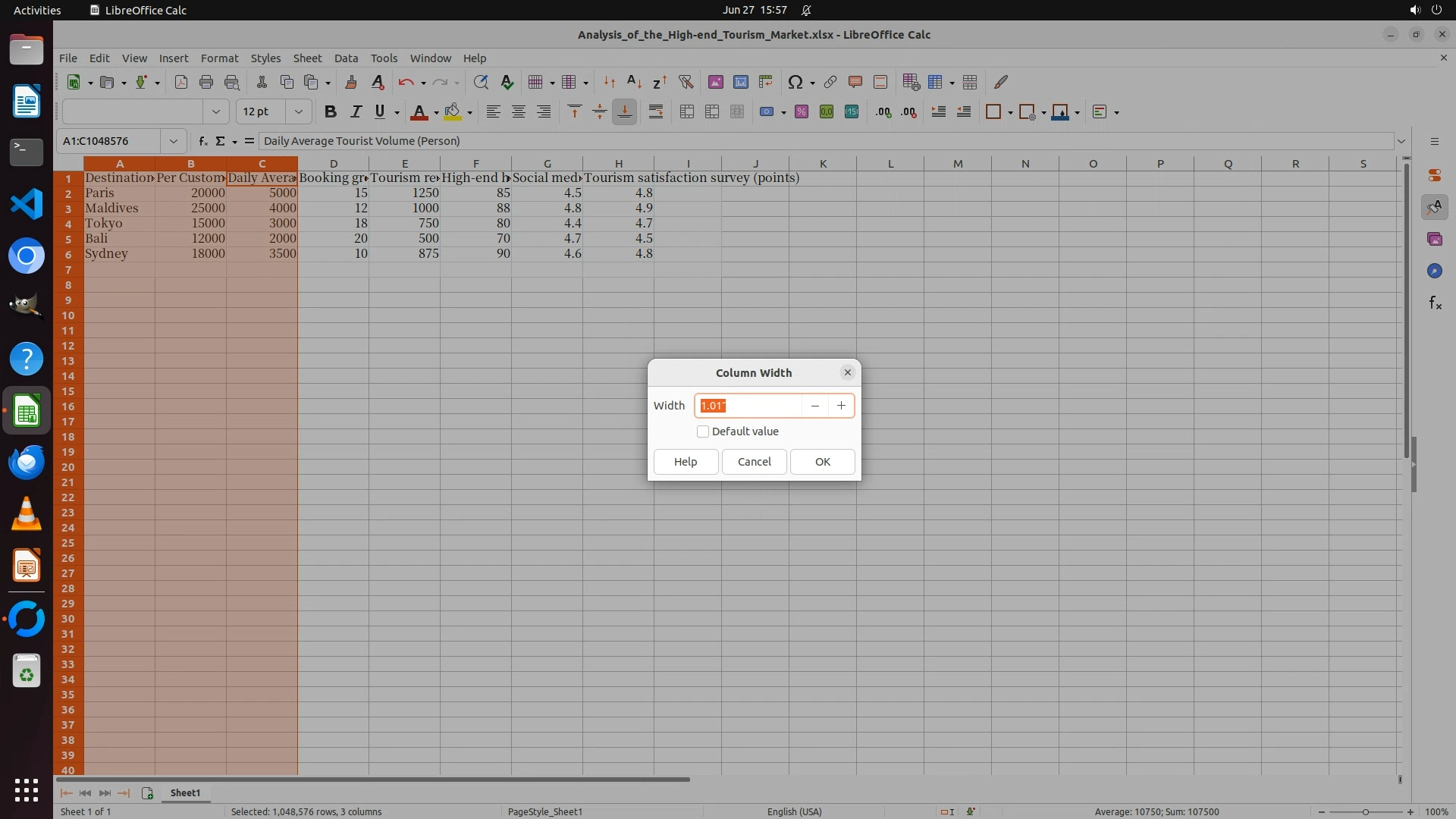Open the font name dropdown arrow
This screenshot has height=819, width=1456.
coord(215,111)
